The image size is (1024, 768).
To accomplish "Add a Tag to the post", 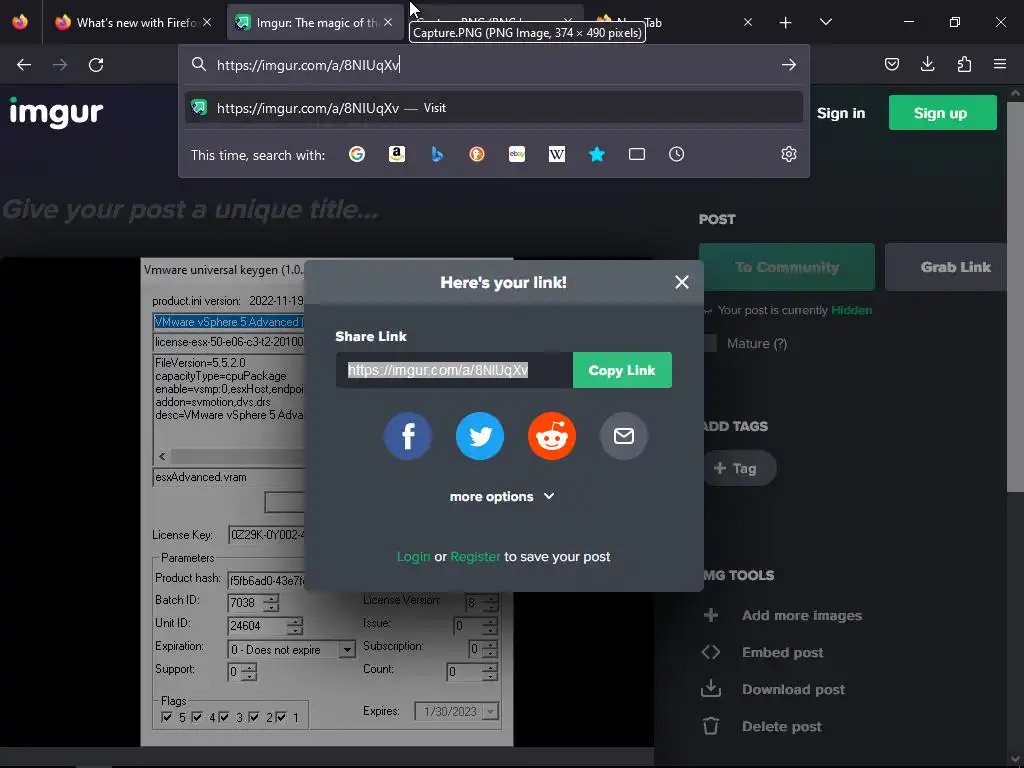I will coord(739,468).
